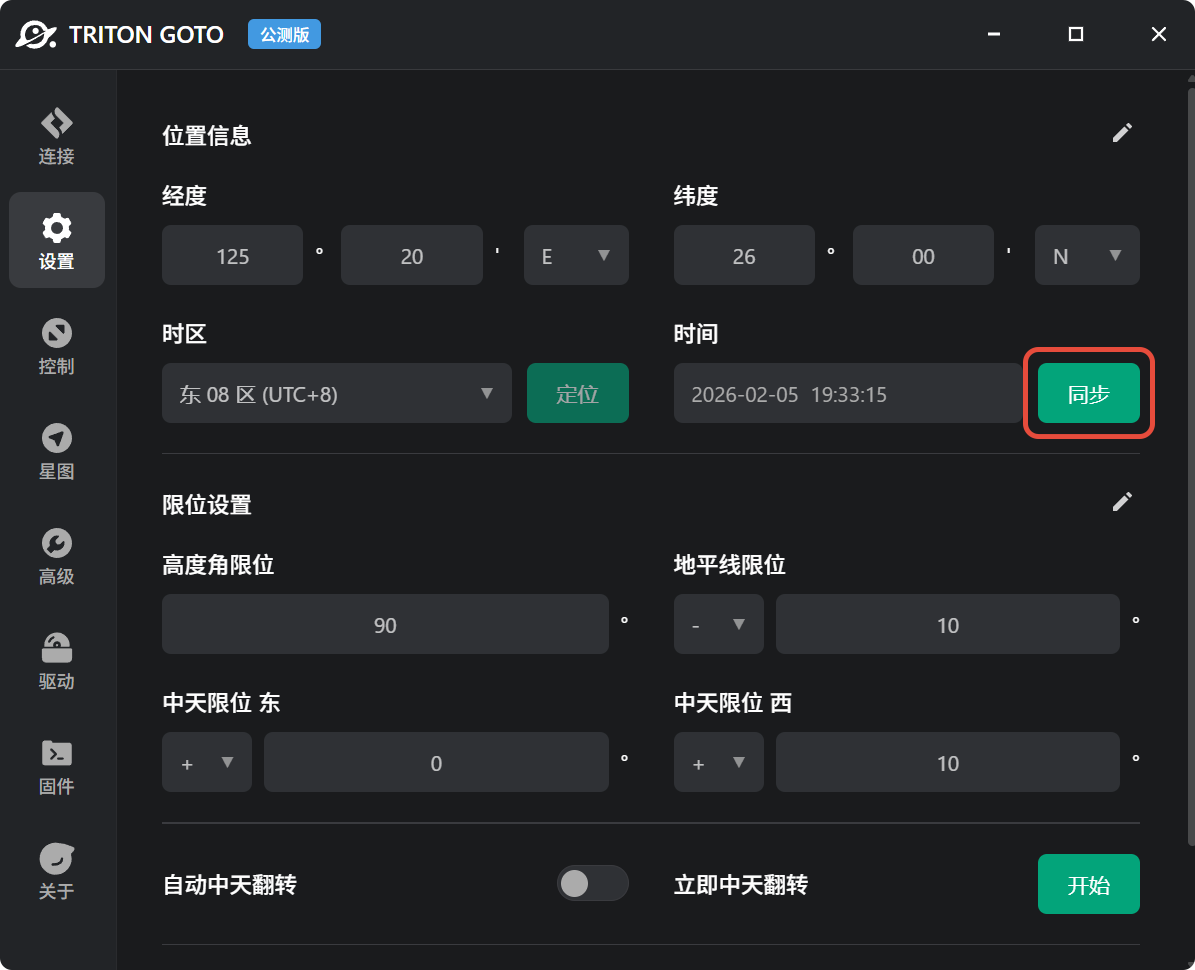Switch to the 控制 control panel

click(56, 345)
